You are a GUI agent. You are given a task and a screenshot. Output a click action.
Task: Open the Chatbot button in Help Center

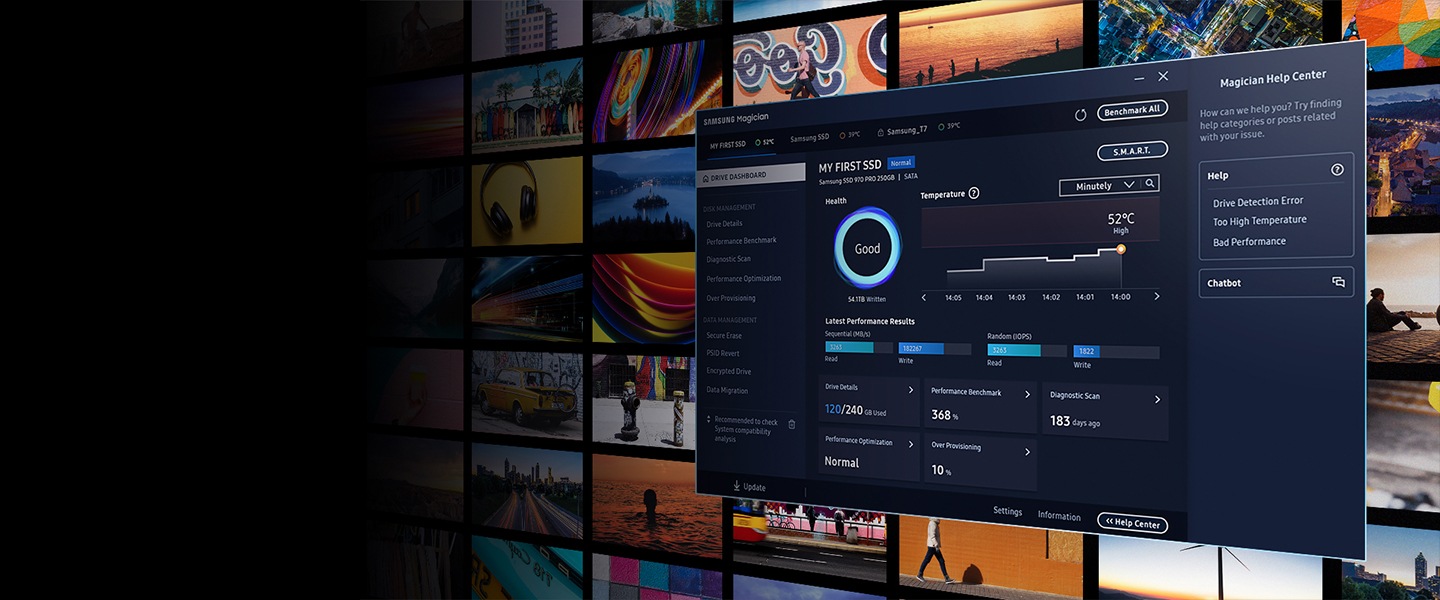click(x=1276, y=283)
